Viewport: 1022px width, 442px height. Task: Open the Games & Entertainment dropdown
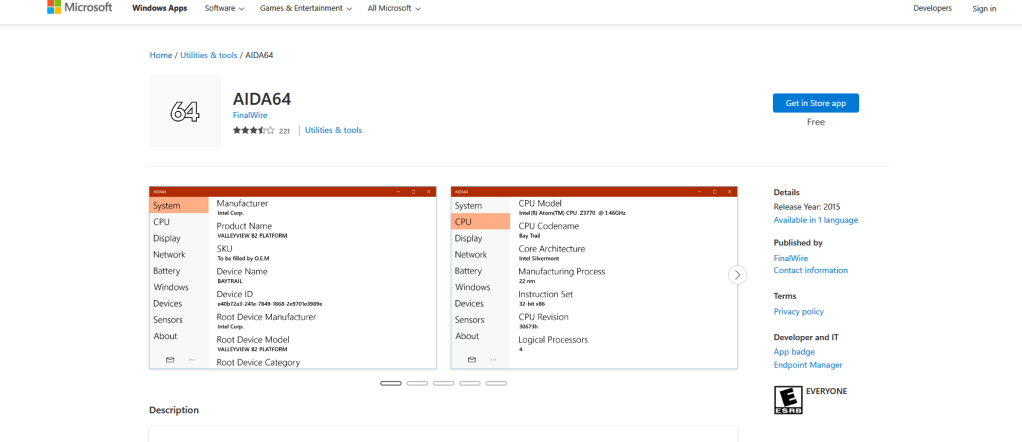coord(306,8)
